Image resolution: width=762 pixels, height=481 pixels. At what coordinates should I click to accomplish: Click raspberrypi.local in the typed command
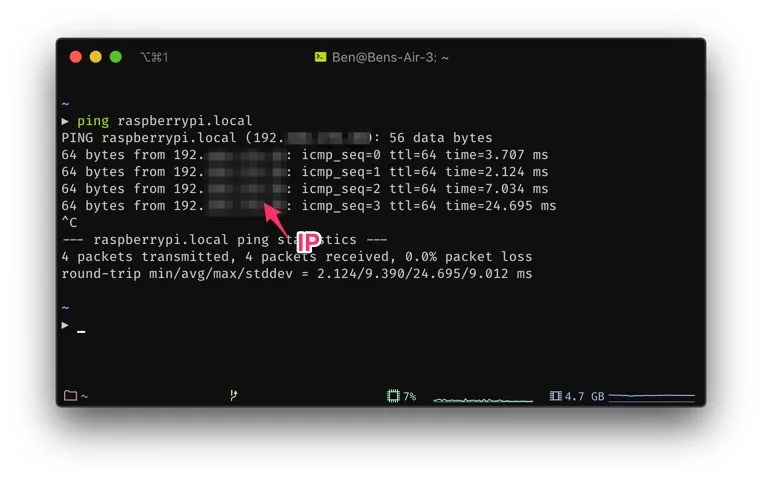[185, 120]
